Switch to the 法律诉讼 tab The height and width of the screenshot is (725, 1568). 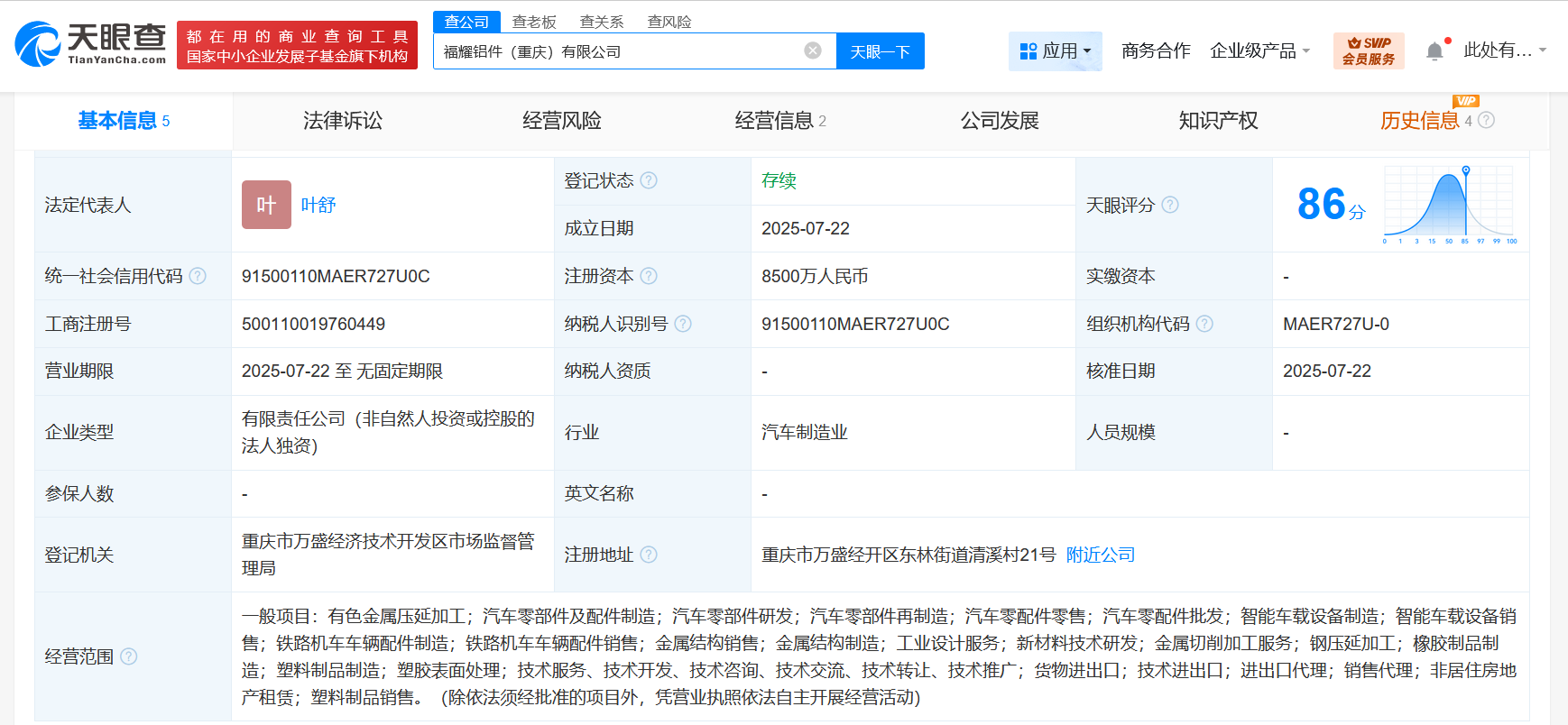point(343,121)
